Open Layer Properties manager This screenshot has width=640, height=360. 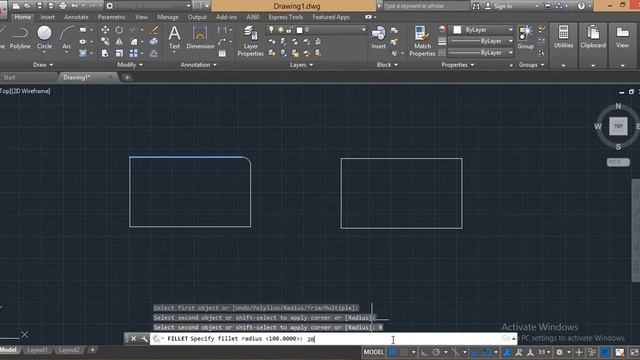[x=250, y=41]
